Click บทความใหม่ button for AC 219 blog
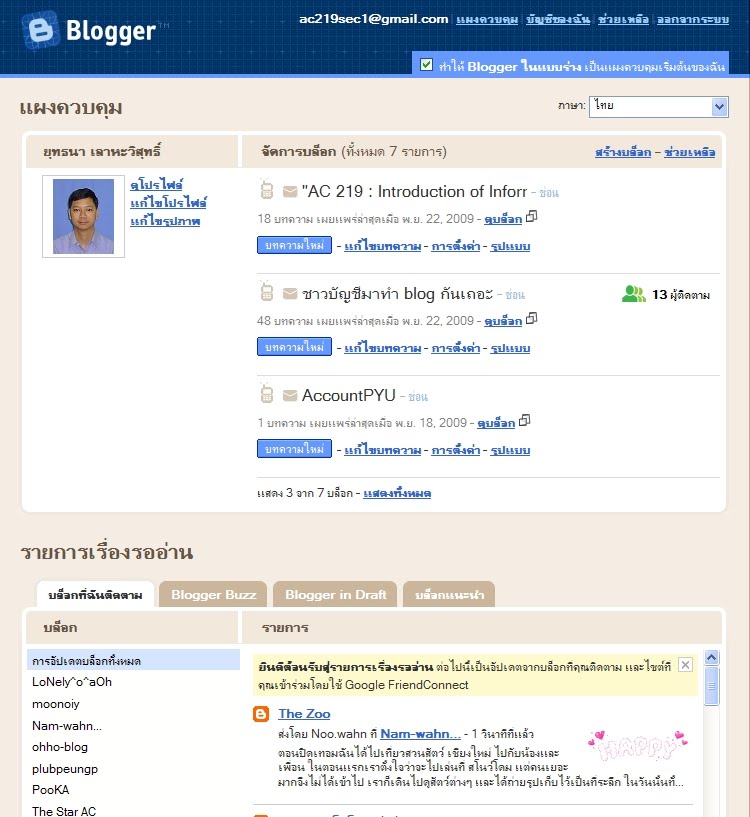750x817 pixels. click(294, 245)
